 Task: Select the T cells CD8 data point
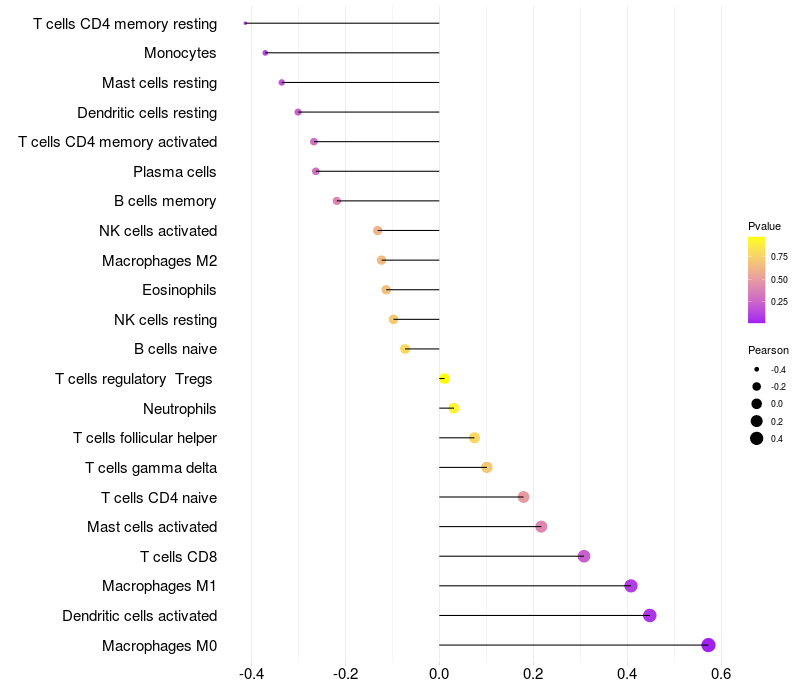click(x=584, y=556)
